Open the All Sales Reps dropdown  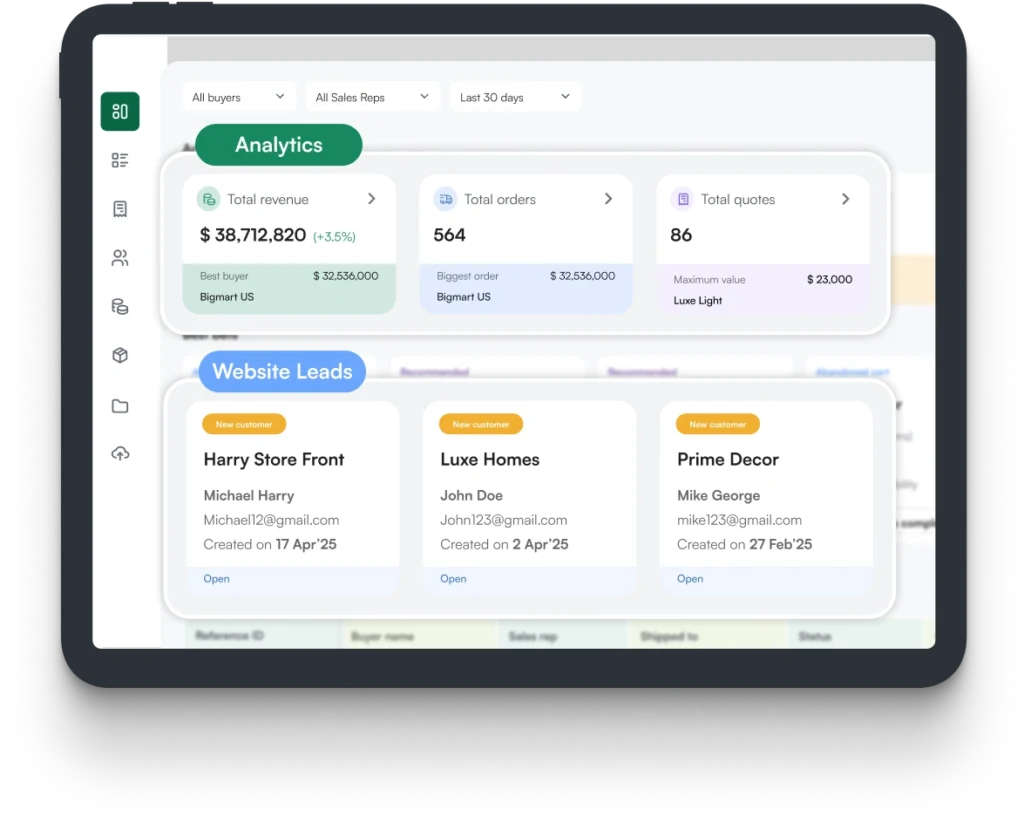pos(371,97)
